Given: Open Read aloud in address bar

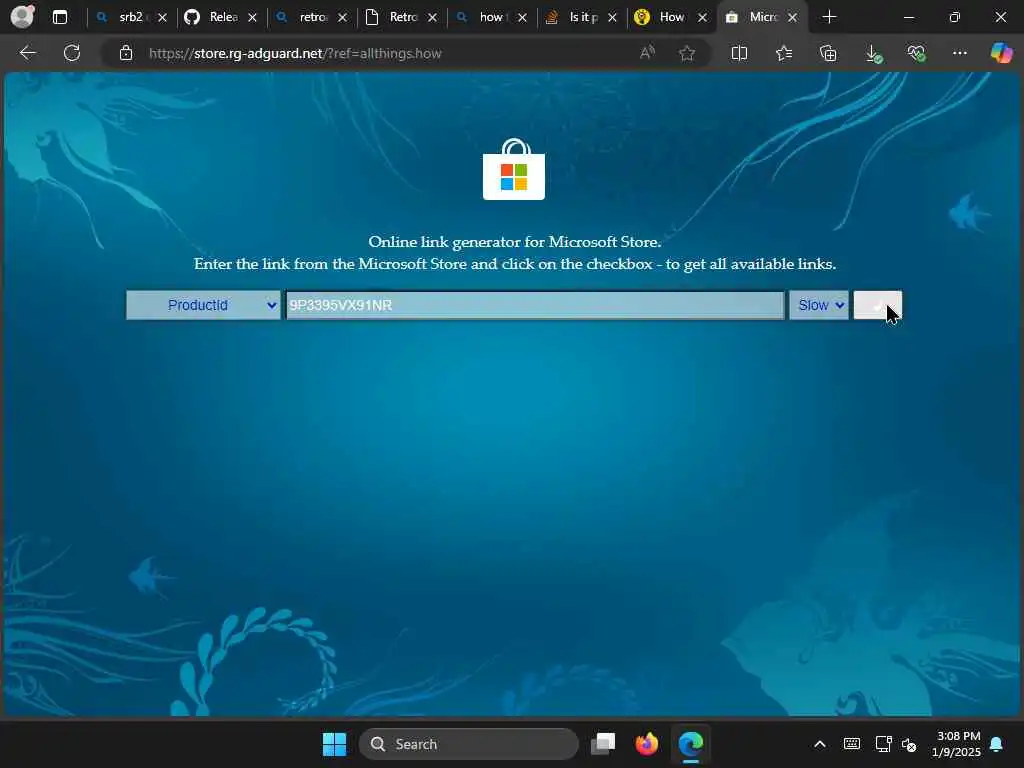Looking at the screenshot, I should 647,53.
